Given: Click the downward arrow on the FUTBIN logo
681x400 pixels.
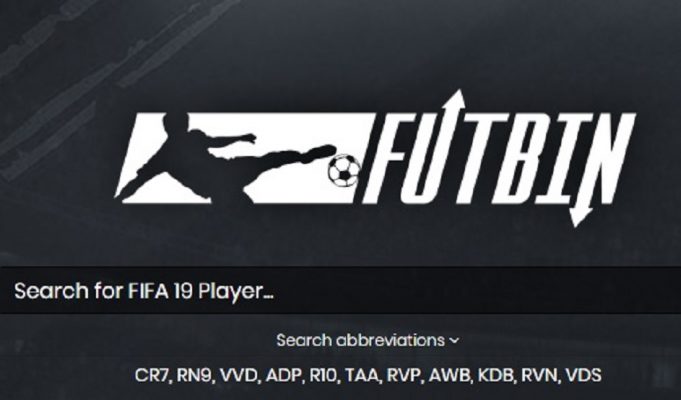Looking at the screenshot, I should [x=580, y=215].
